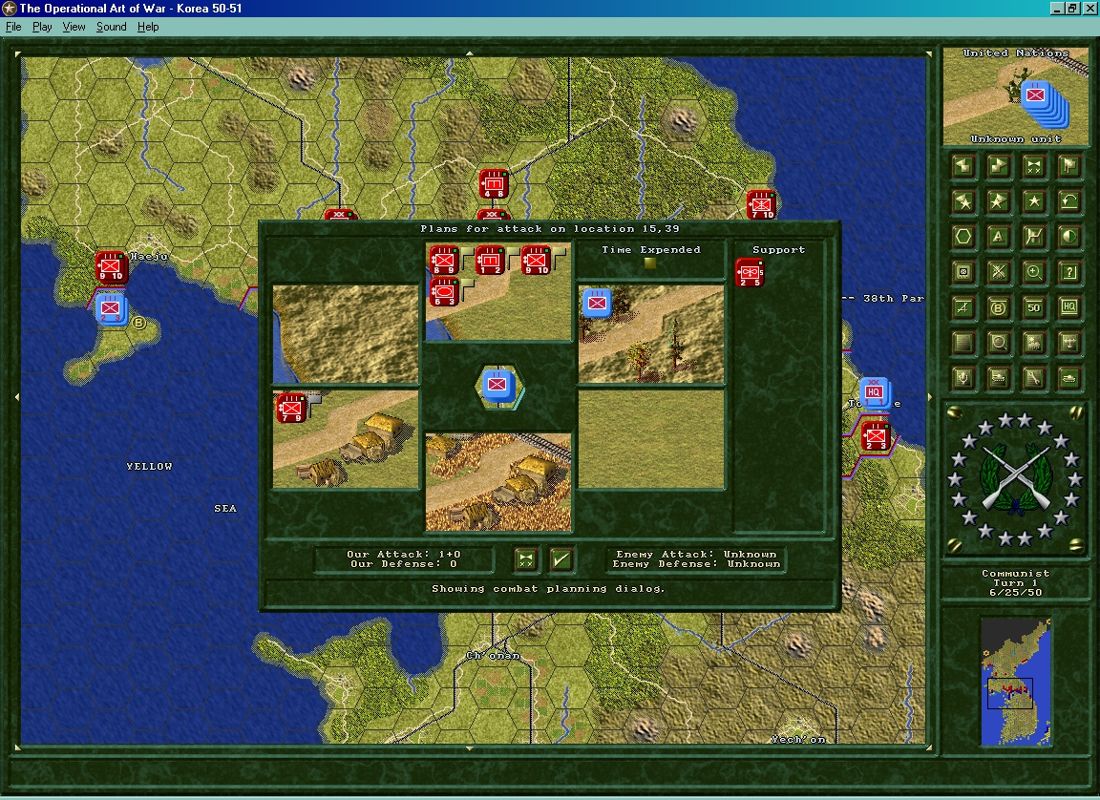Image resolution: width=1100 pixels, height=800 pixels.
Task: Click the wrench icon in the sidebar
Action: point(1032,377)
